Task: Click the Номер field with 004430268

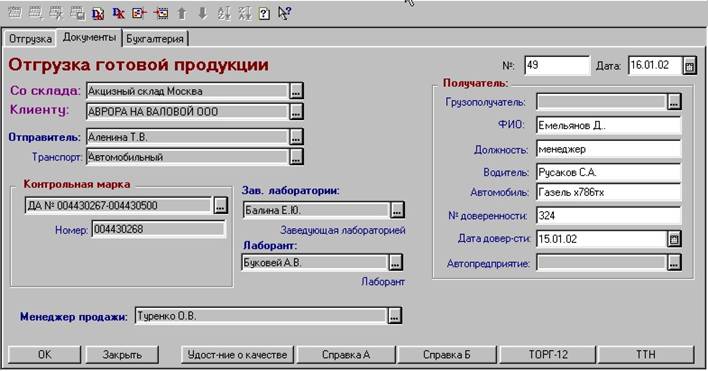Action: [x=158, y=229]
